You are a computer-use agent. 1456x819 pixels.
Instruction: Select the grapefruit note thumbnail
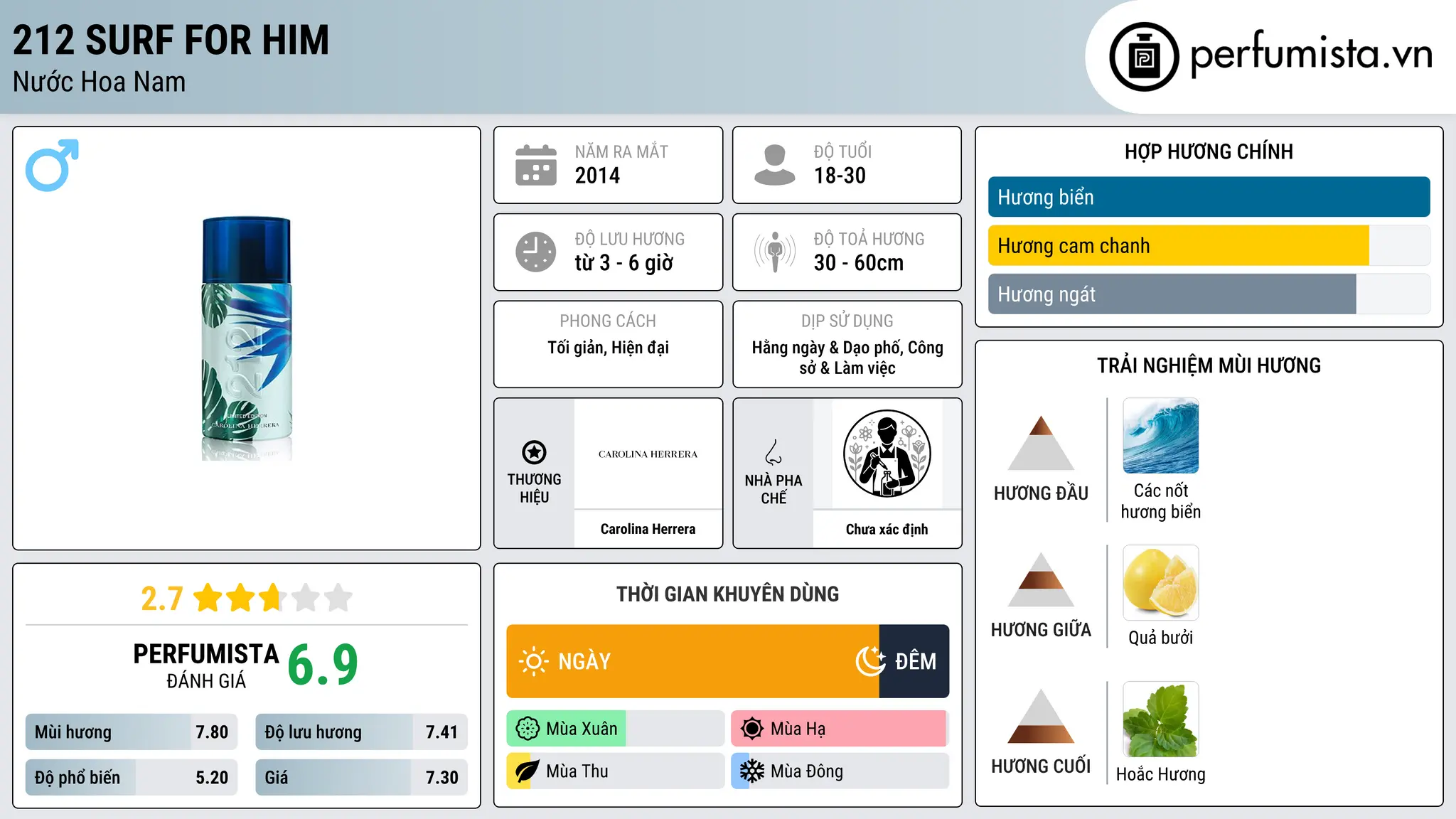(x=1161, y=583)
